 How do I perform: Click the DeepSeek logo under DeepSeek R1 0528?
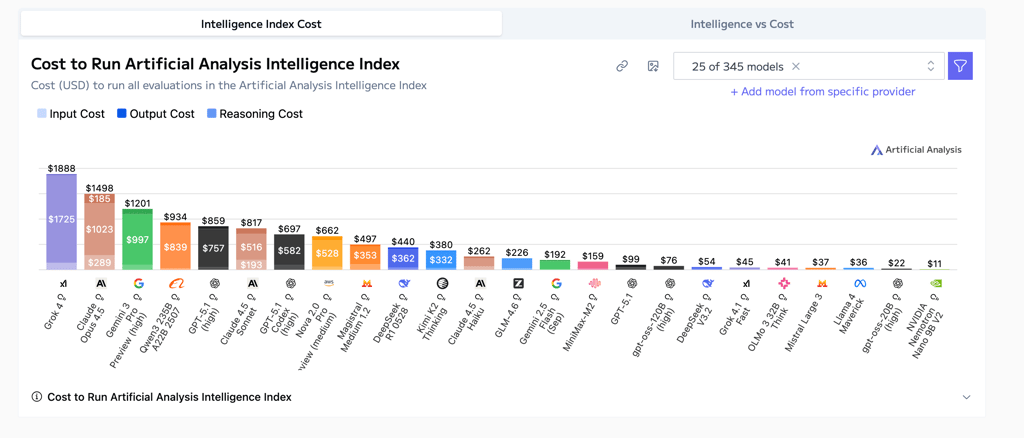[x=404, y=283]
